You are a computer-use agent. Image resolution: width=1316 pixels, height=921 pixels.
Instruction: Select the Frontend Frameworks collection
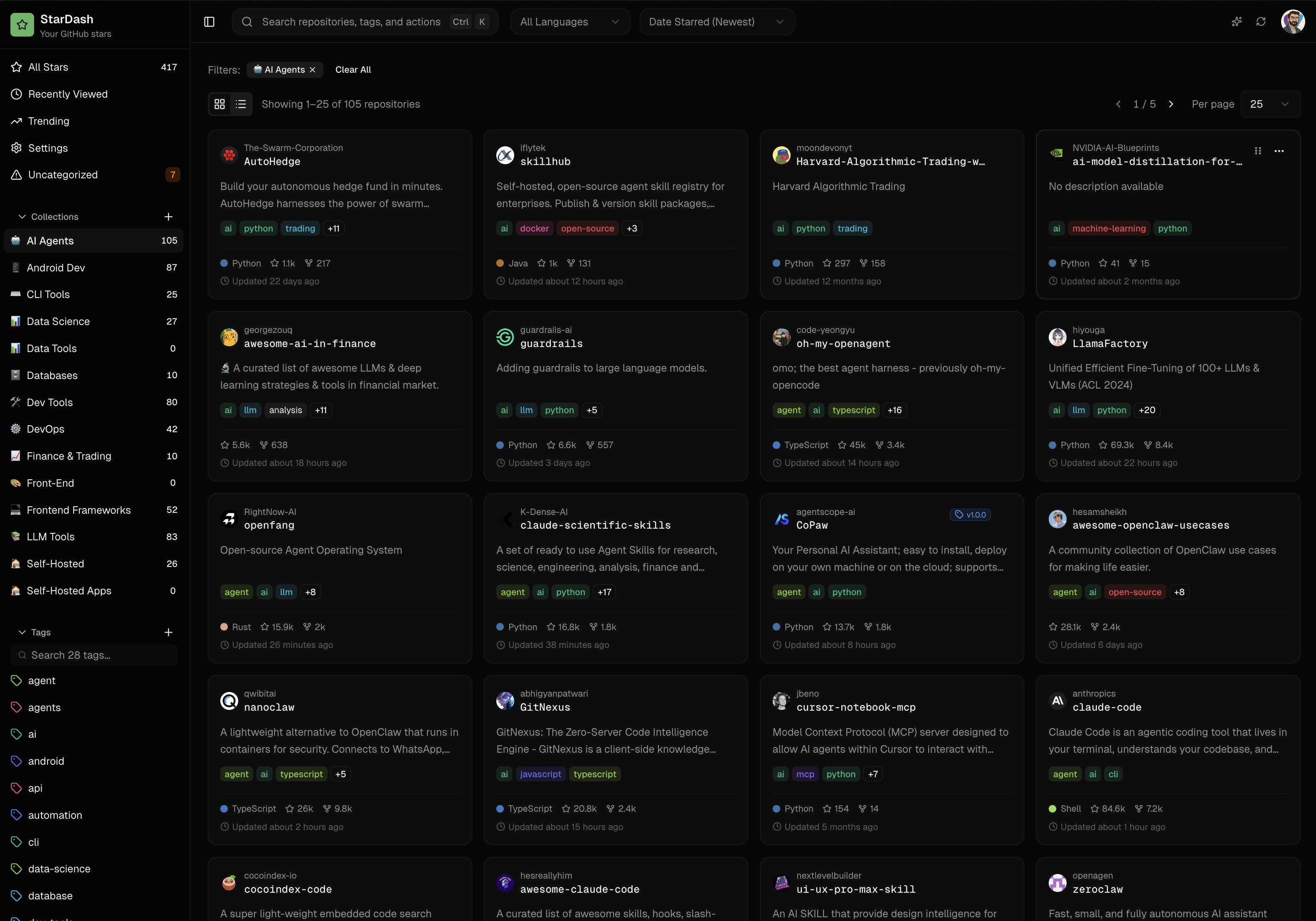pos(94,510)
